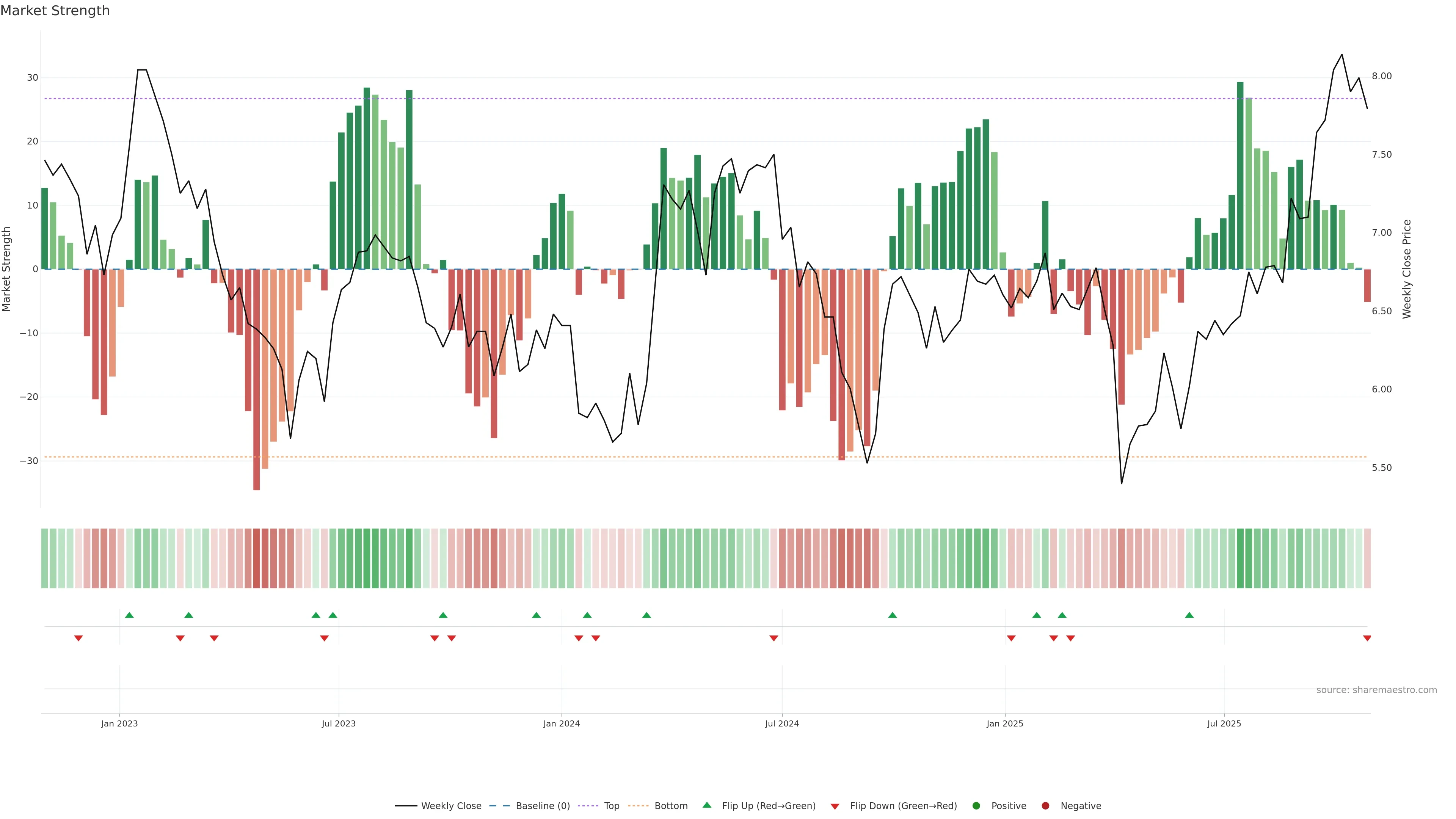
Task: Toggle Baseline (0) series in legend
Action: coord(542,806)
